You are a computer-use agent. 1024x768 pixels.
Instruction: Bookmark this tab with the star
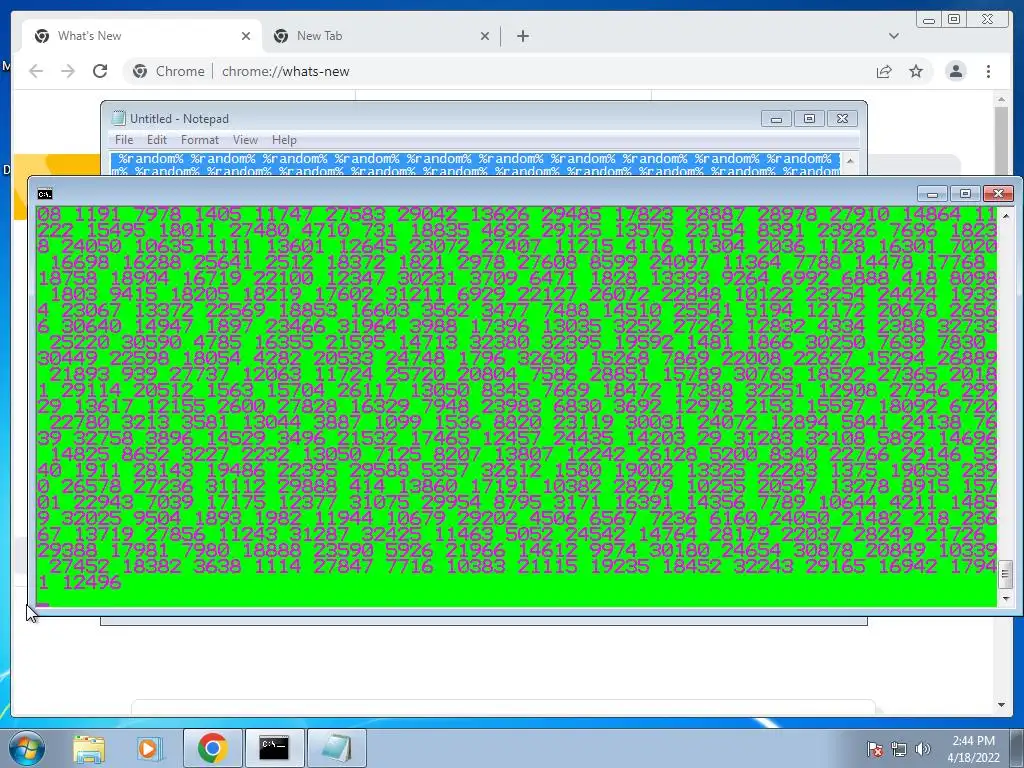click(916, 71)
